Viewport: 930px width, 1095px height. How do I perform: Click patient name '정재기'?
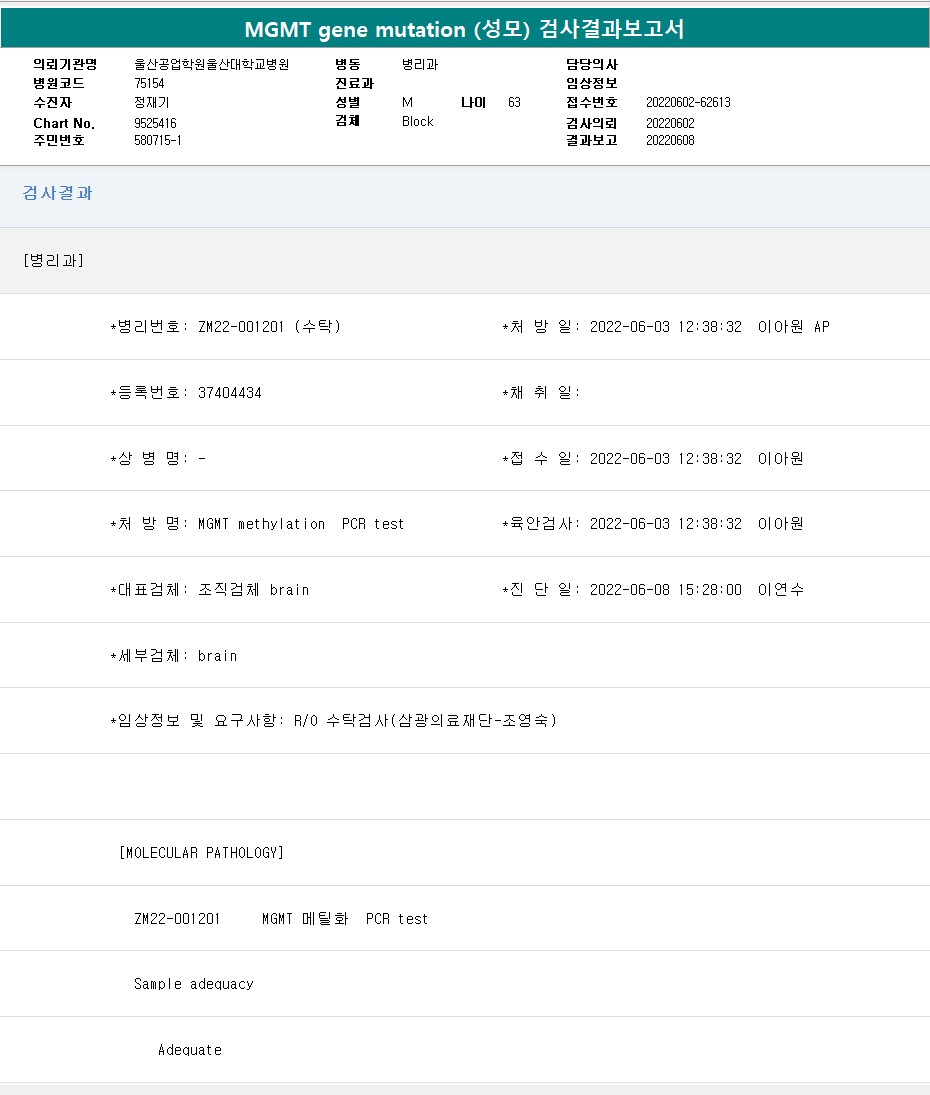pyautogui.click(x=152, y=103)
